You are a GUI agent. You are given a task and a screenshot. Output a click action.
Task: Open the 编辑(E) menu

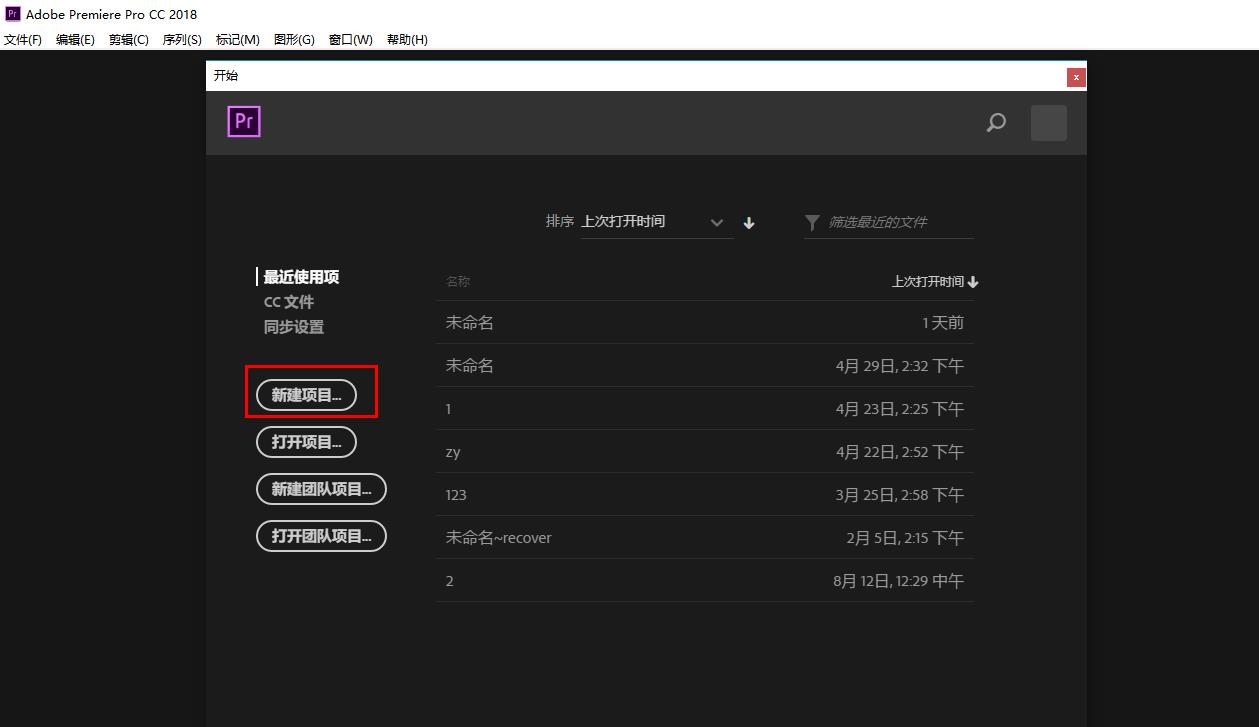click(75, 40)
